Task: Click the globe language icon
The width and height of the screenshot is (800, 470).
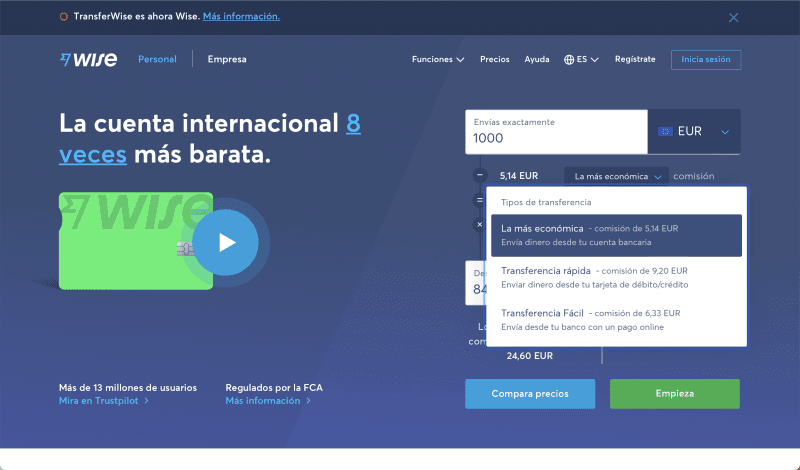Action: click(x=569, y=60)
